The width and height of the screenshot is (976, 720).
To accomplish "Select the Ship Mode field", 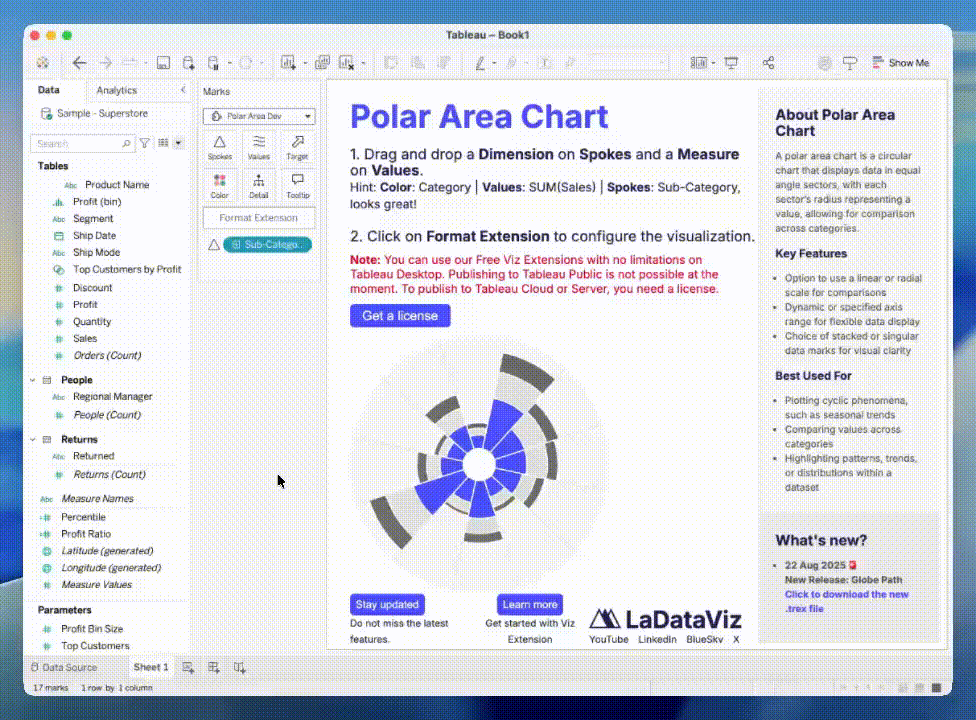I will coord(96,252).
